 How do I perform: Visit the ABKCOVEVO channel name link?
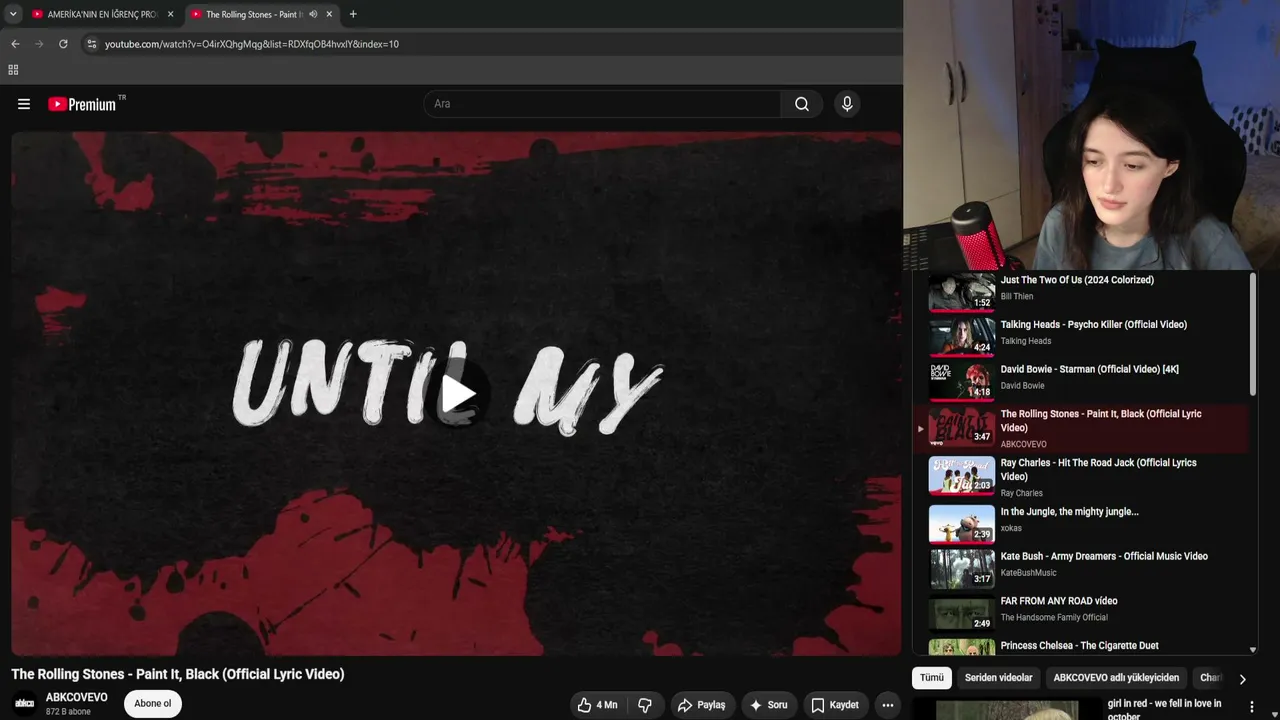[x=77, y=698]
